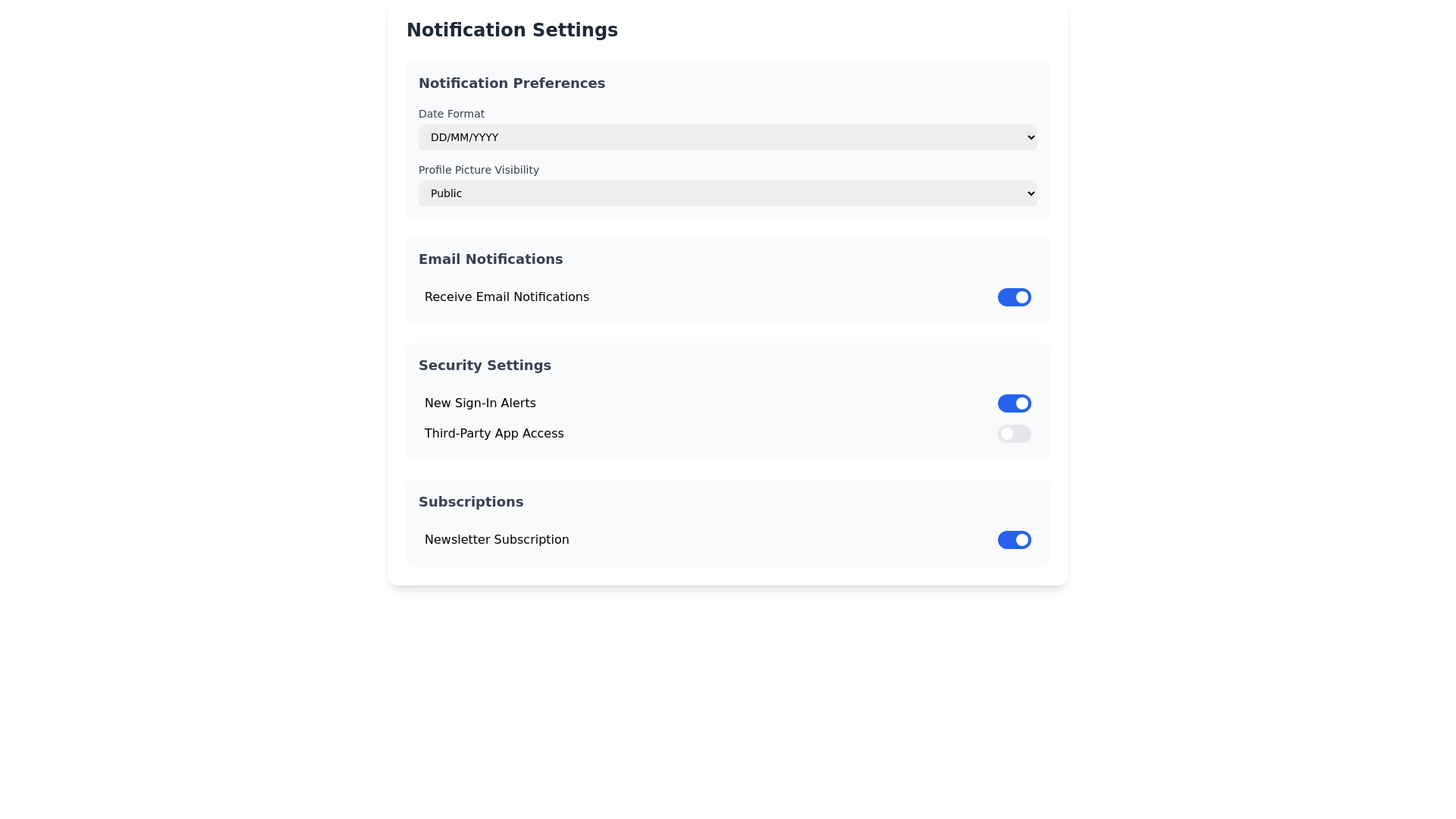
Task: Click the Email Notifications section heading
Action: point(491,259)
